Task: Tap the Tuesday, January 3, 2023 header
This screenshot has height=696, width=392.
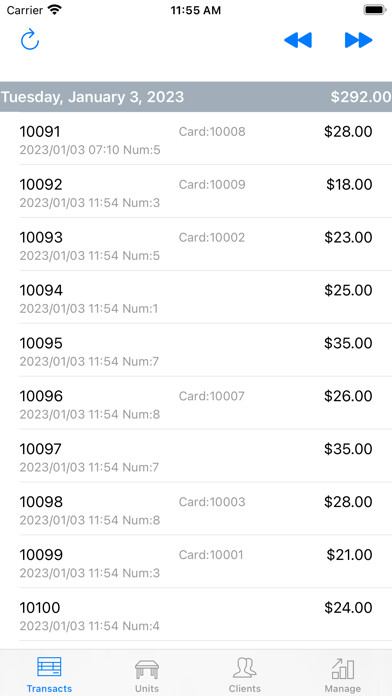Action: 92,97
